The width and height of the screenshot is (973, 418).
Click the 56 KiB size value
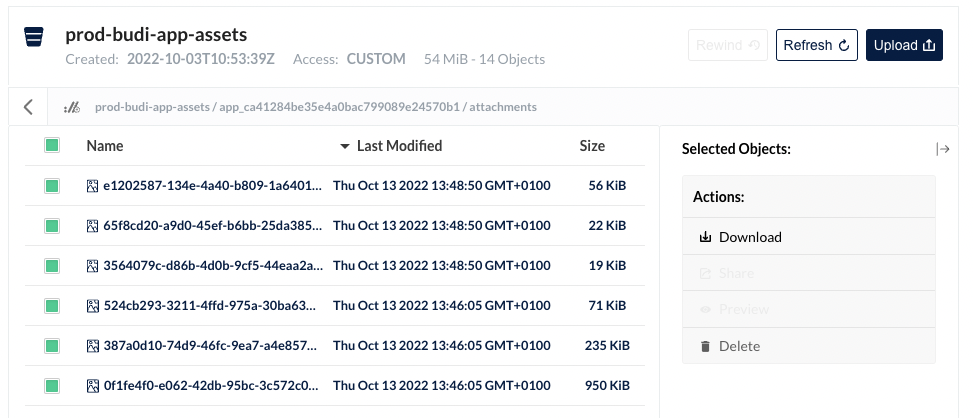pos(607,185)
